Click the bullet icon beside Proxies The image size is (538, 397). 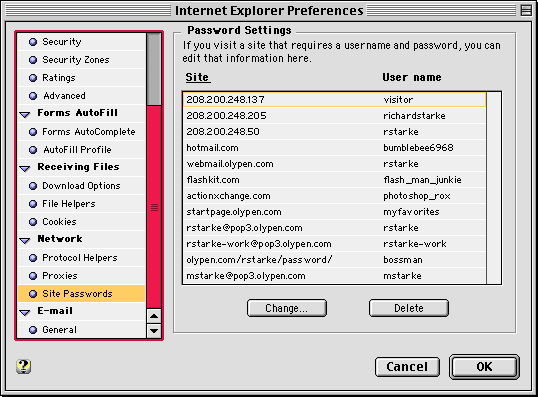[33, 276]
